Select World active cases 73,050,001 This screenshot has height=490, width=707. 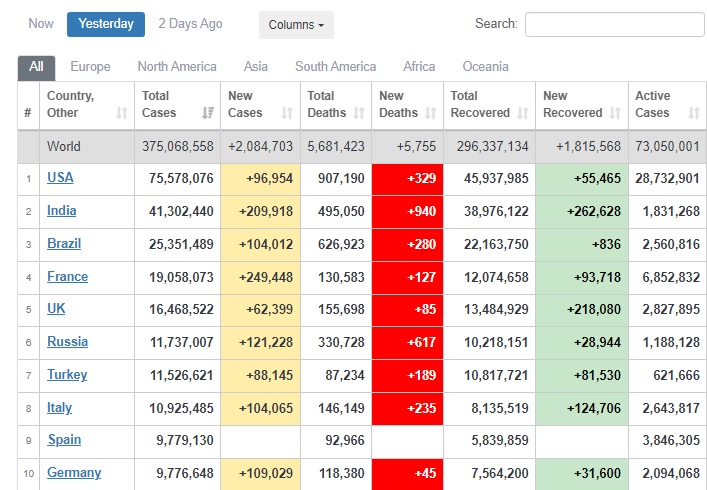click(667, 147)
